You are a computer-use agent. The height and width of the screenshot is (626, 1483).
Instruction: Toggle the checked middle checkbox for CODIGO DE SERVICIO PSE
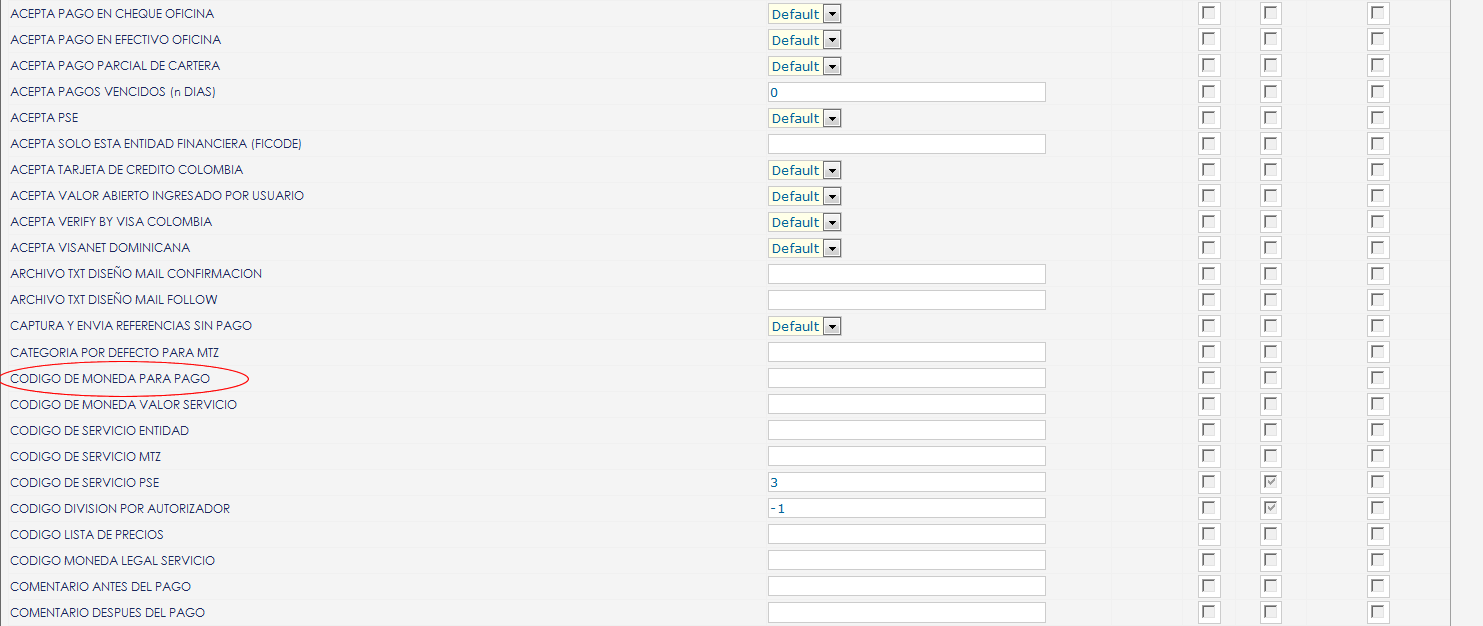pos(1271,483)
